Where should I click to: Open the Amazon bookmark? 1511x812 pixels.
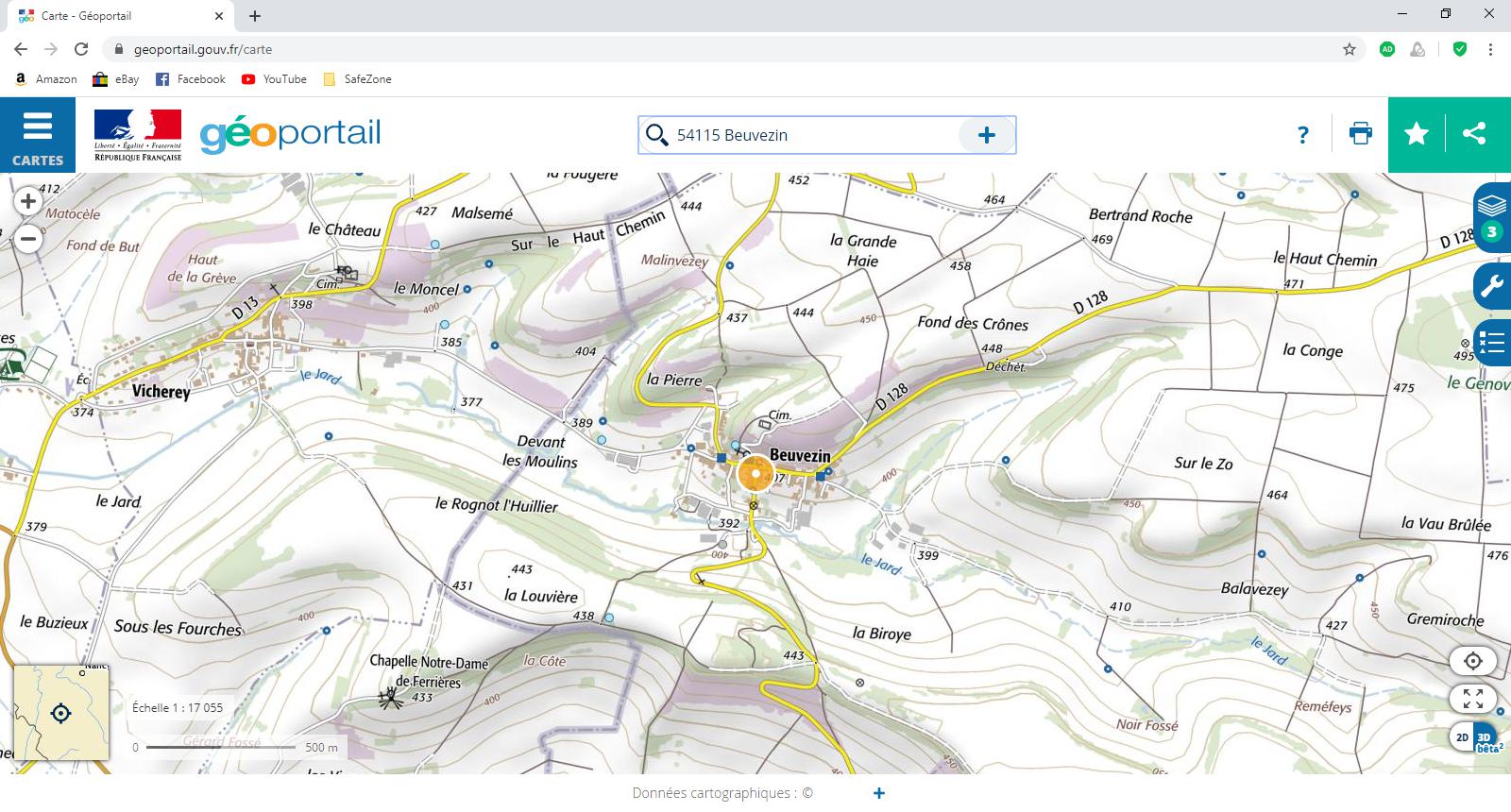45,79
